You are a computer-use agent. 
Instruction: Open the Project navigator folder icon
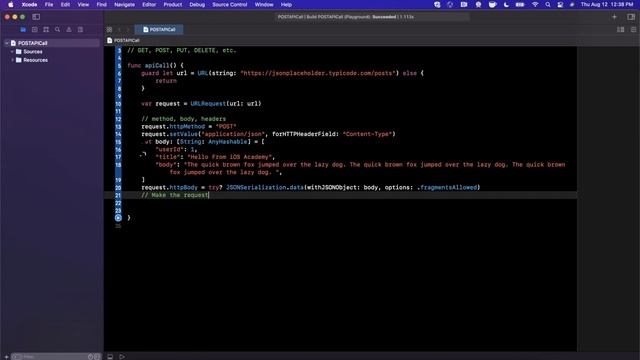pos(23,29)
